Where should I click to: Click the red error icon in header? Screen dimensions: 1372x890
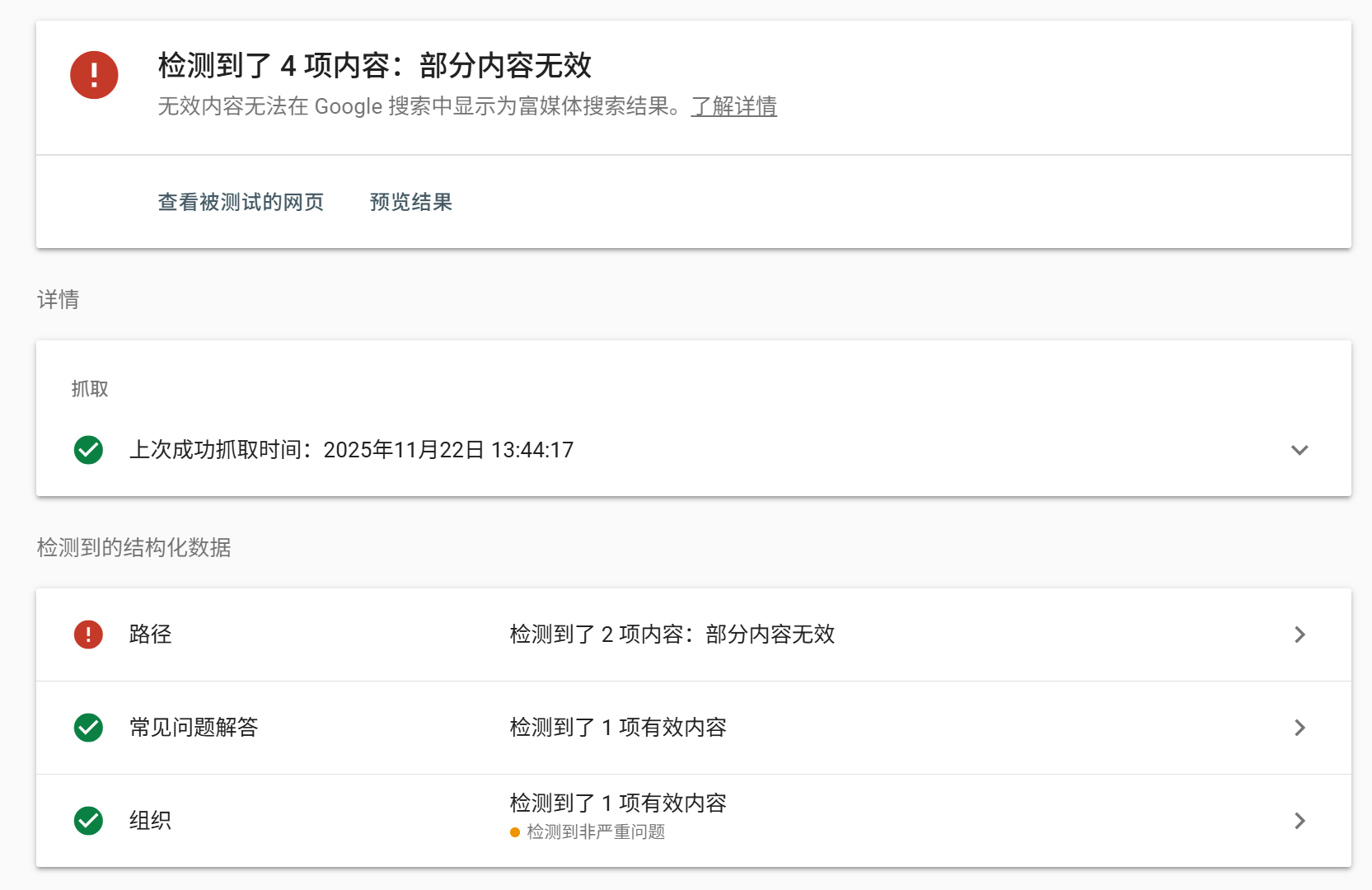tap(94, 75)
